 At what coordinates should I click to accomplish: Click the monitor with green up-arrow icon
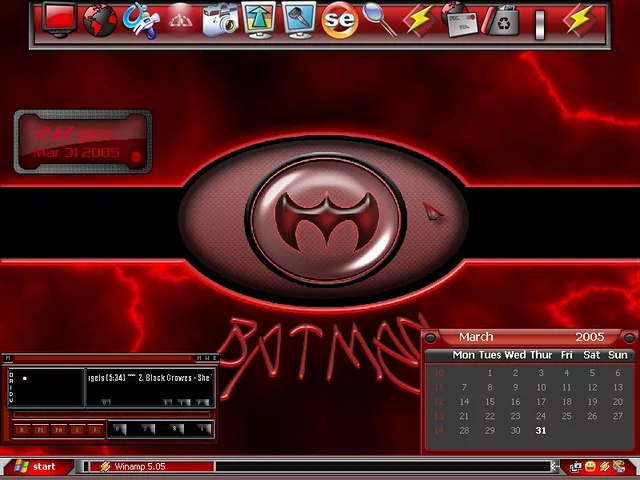tap(258, 20)
